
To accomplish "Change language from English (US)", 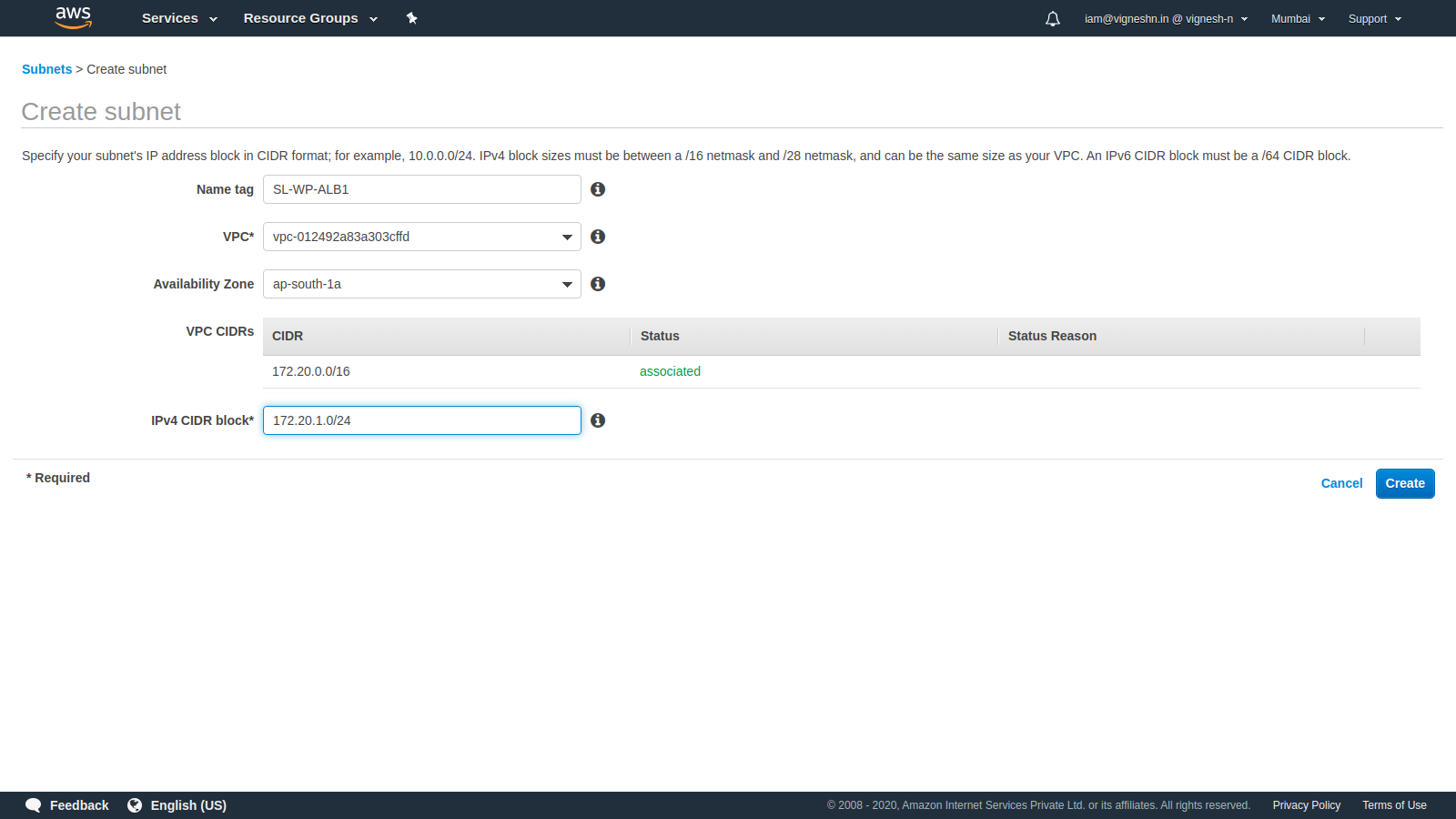I will 188,805.
